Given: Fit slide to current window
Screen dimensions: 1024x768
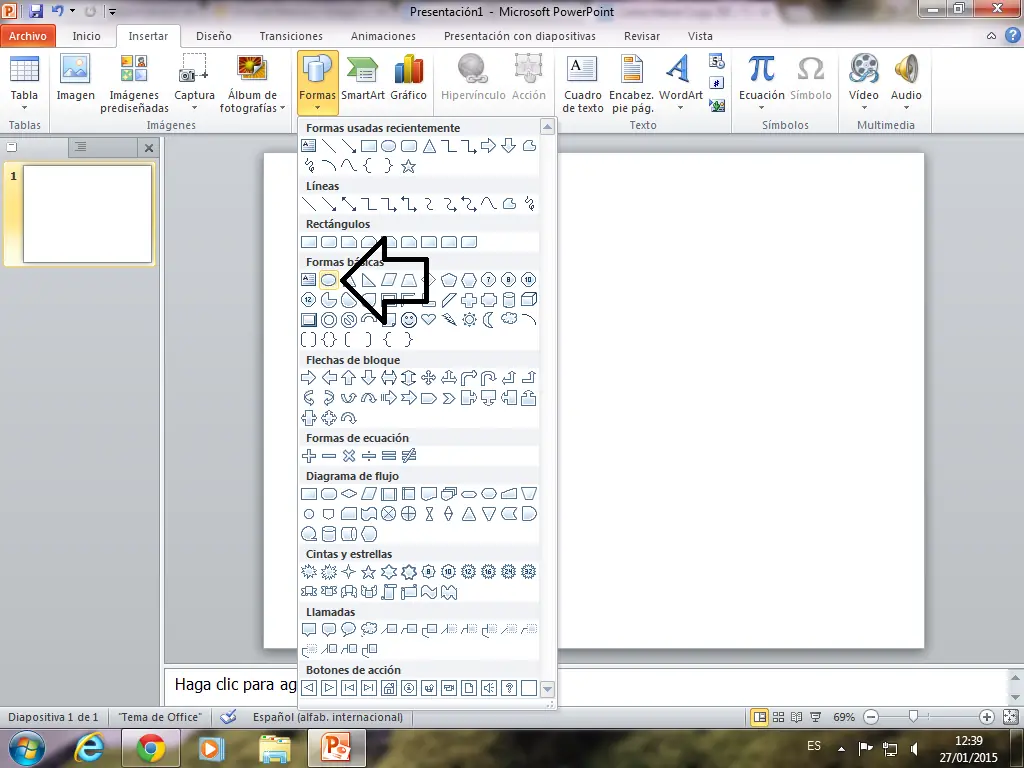Looking at the screenshot, I should 1010,717.
